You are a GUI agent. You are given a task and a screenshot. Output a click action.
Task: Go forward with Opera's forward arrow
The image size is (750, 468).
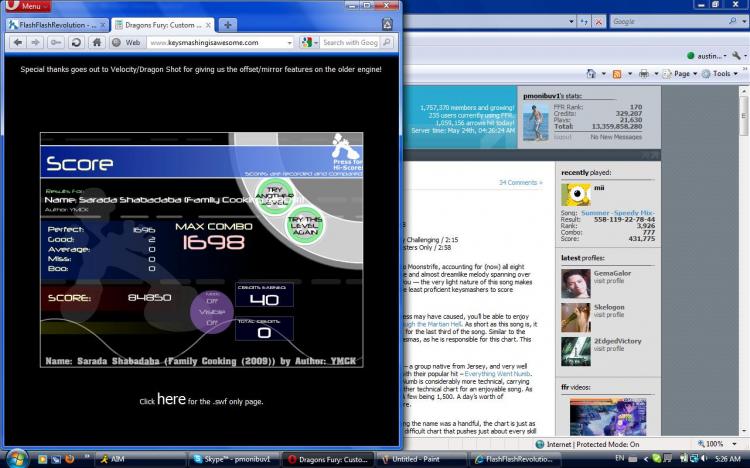[x=35, y=43]
